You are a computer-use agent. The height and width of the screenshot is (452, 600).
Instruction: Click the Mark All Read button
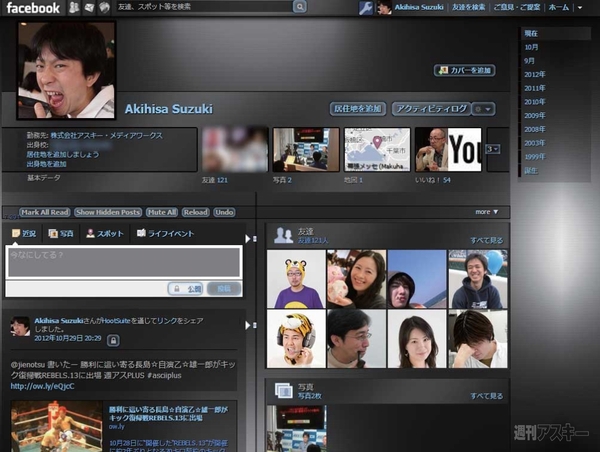pyautogui.click(x=45, y=212)
